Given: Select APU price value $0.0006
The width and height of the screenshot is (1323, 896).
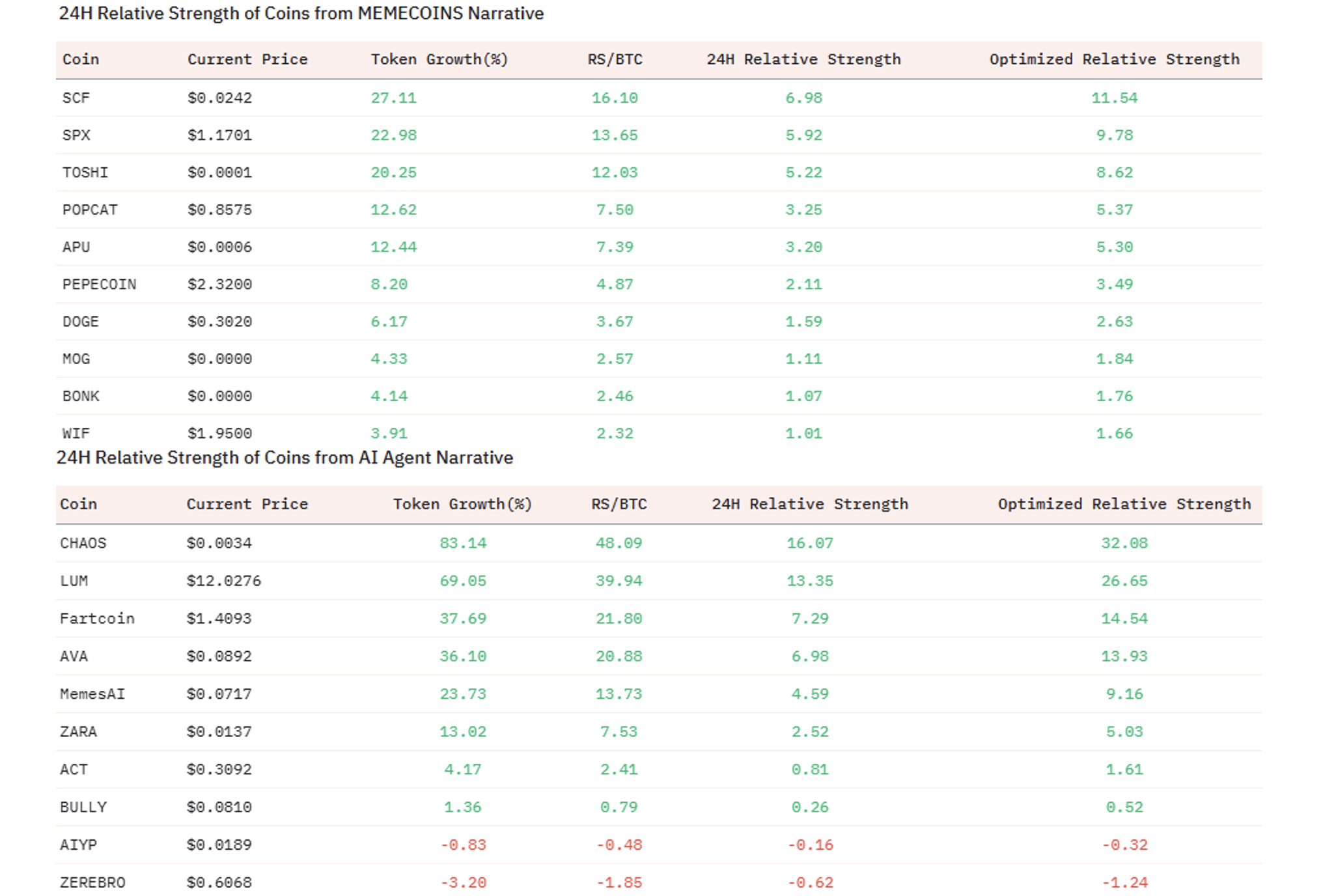Looking at the screenshot, I should point(219,247).
